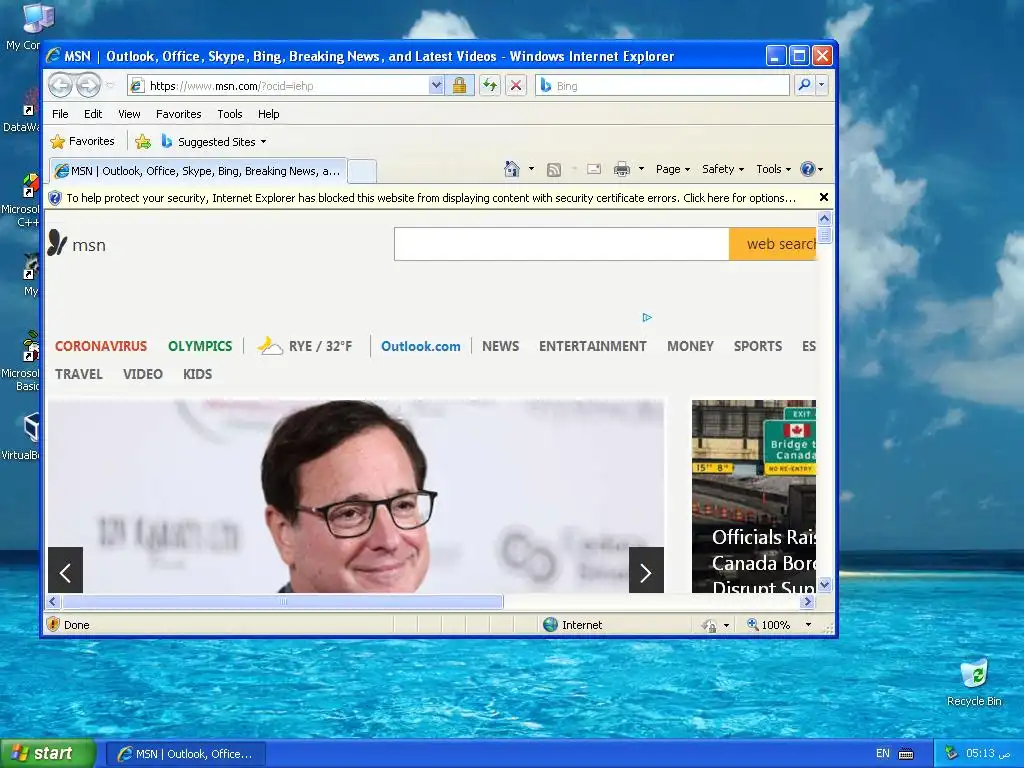The height and width of the screenshot is (768, 1024).
Task: Click the Back navigation arrow
Action: 60,86
